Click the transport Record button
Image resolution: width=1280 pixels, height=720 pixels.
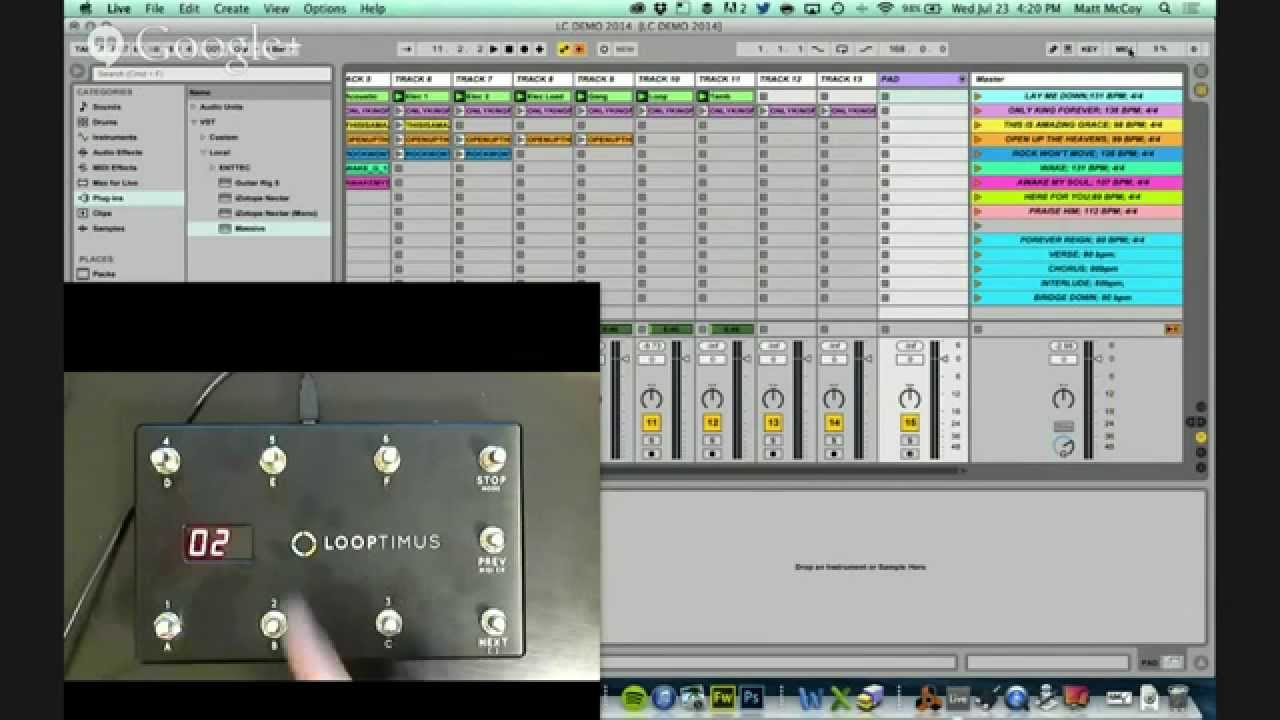click(x=522, y=49)
